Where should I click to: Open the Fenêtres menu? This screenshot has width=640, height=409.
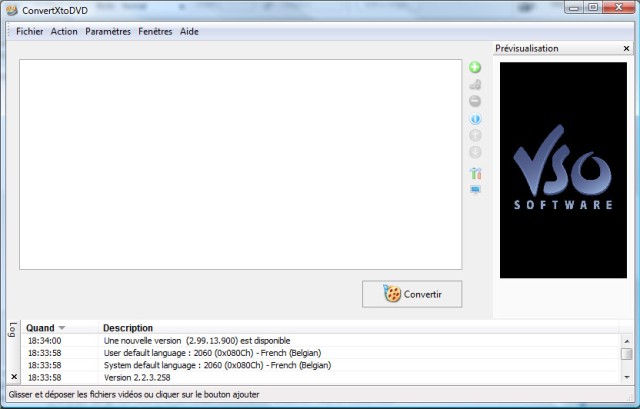pos(155,31)
